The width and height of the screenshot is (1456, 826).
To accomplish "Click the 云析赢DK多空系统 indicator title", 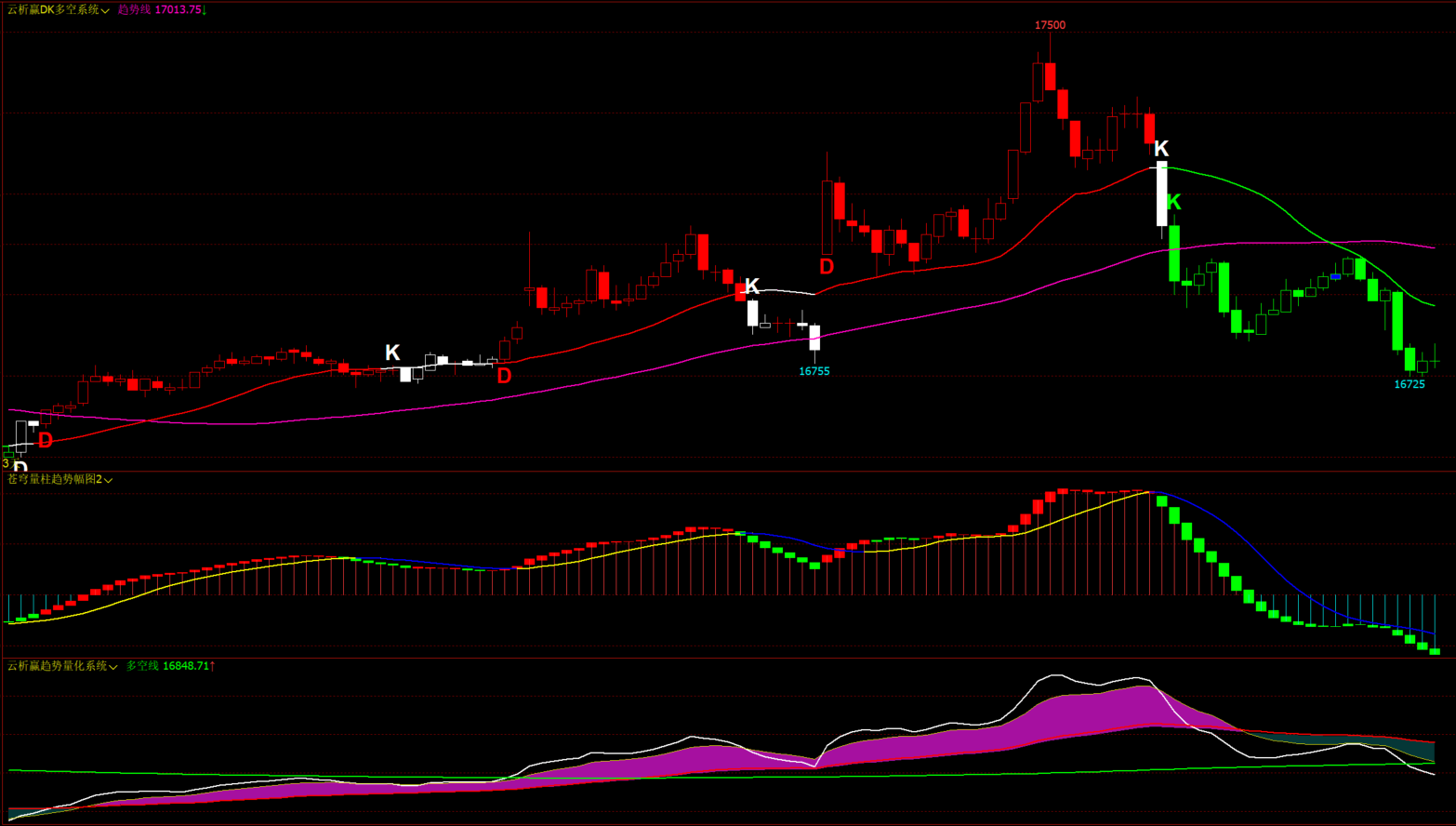I will point(53,9).
